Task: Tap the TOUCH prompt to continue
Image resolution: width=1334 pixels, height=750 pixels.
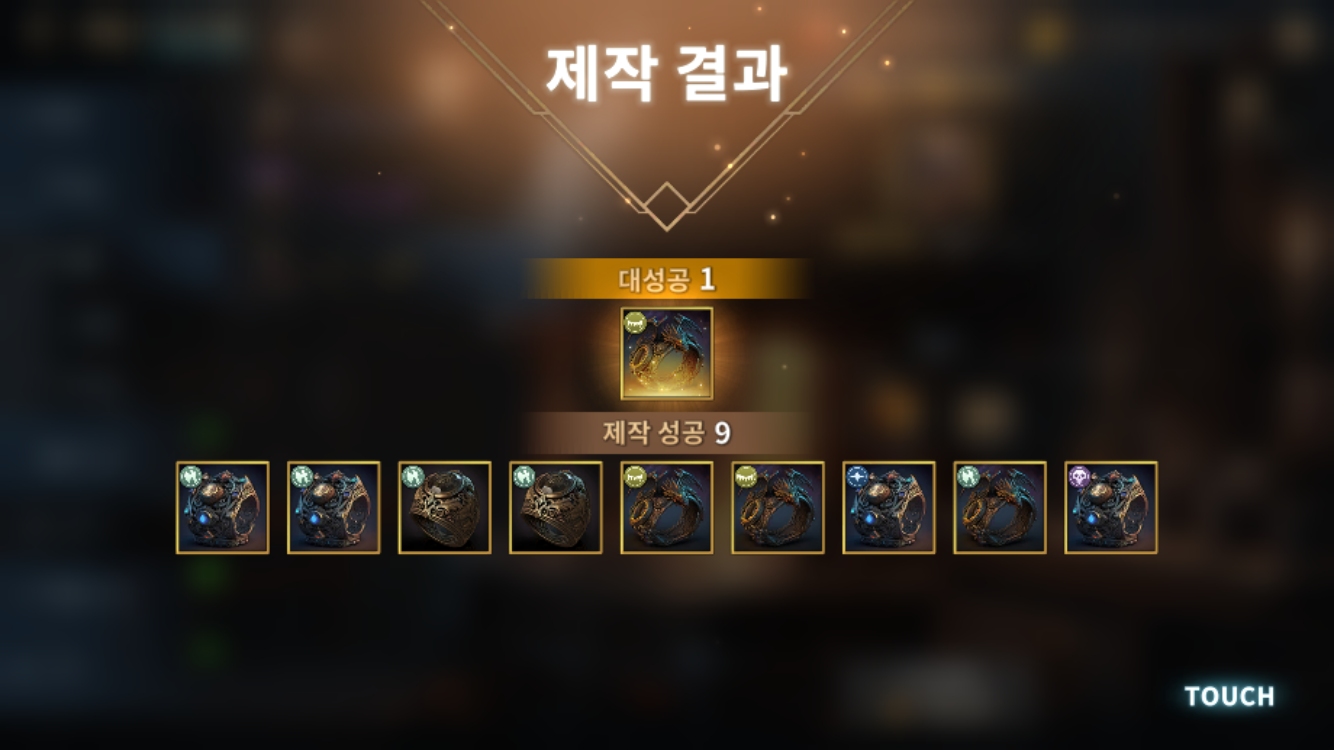Action: pyautogui.click(x=1229, y=696)
